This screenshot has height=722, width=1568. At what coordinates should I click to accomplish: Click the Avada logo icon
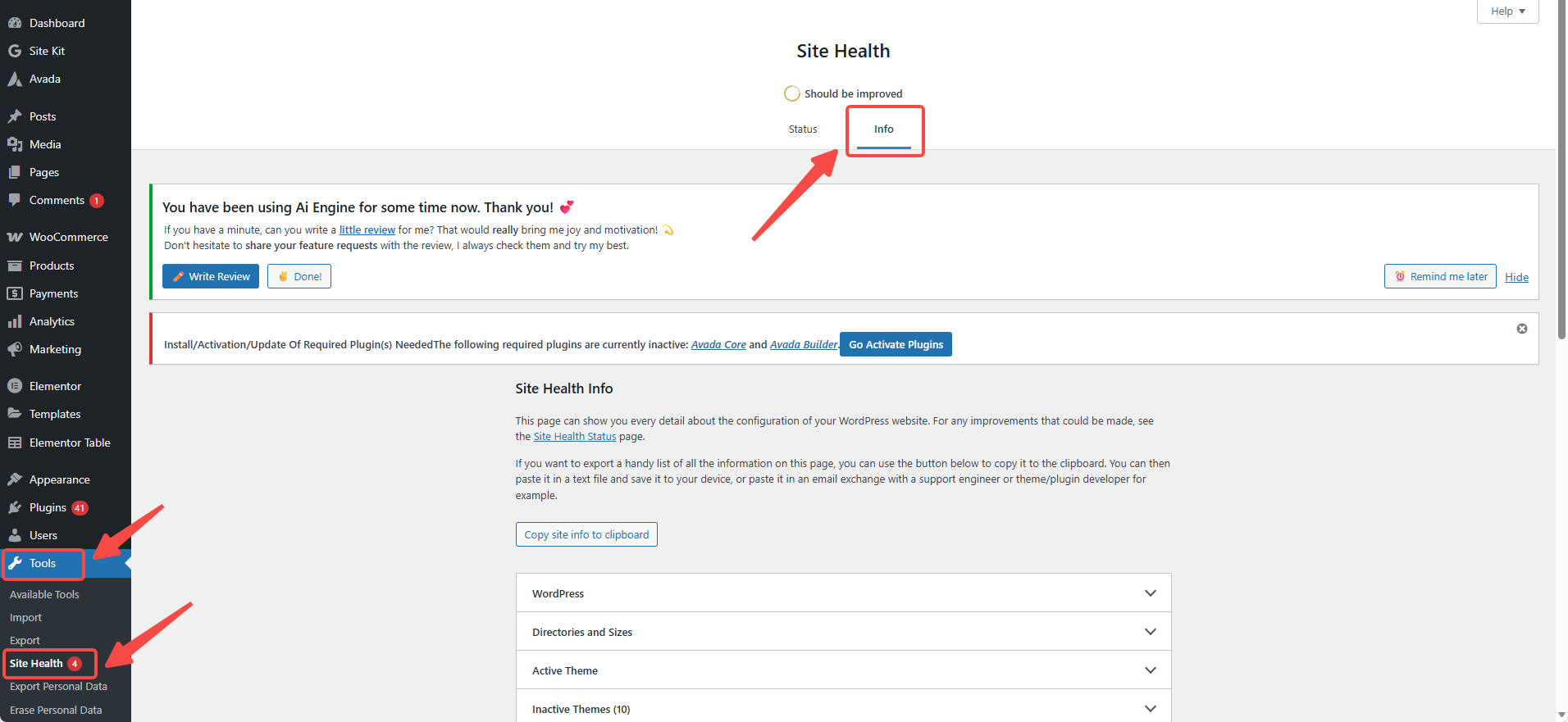(x=15, y=79)
